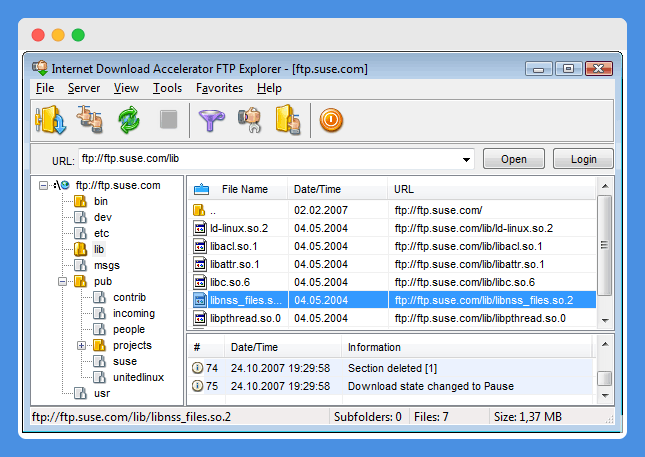
Task: Select the contrib folder in tree
Action: (130, 297)
